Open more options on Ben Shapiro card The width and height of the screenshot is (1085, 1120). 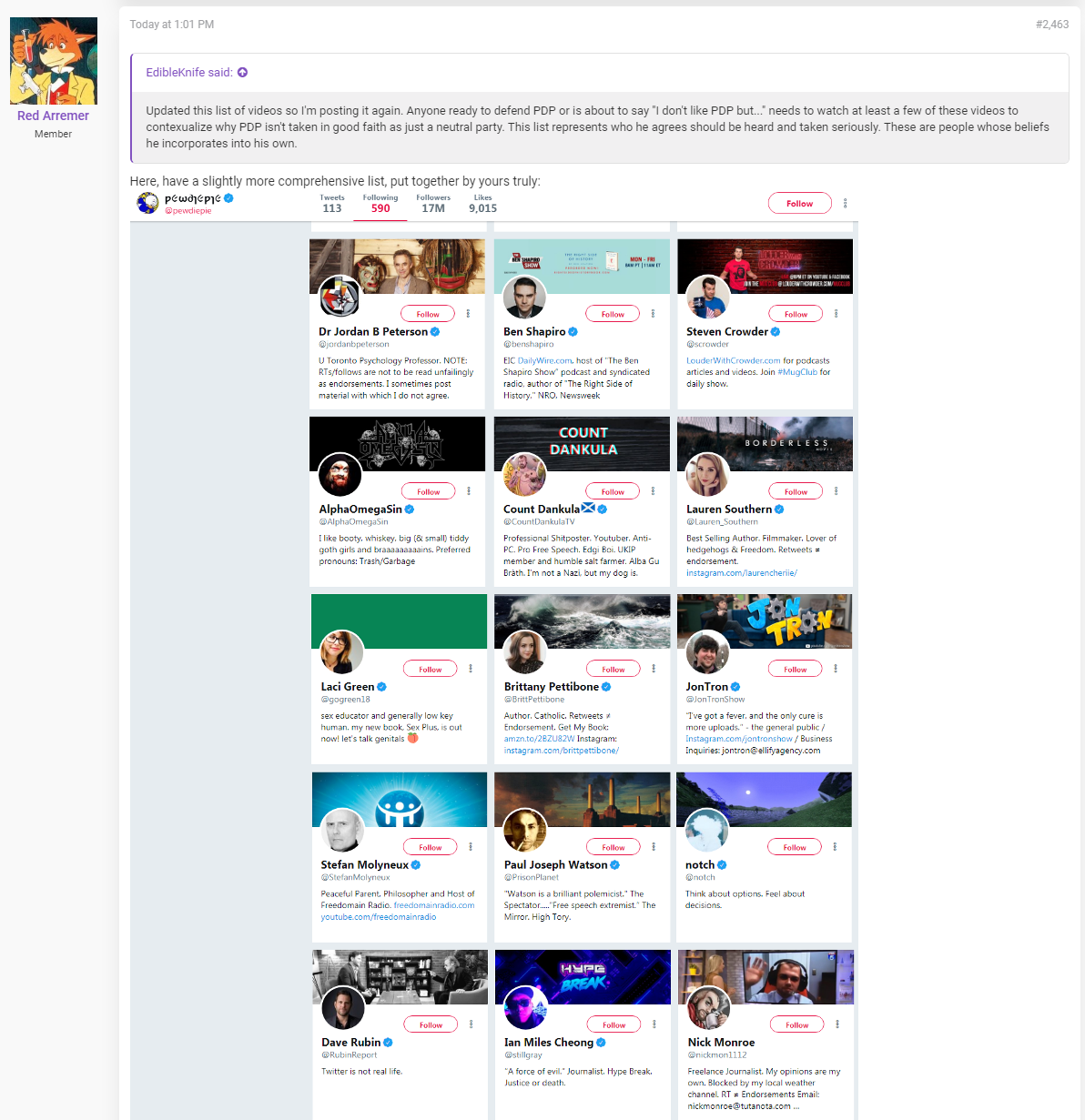653,314
